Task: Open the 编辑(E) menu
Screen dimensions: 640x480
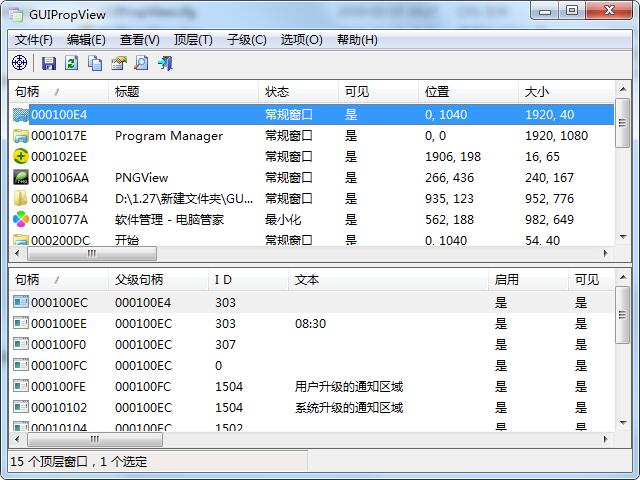Action: 86,40
